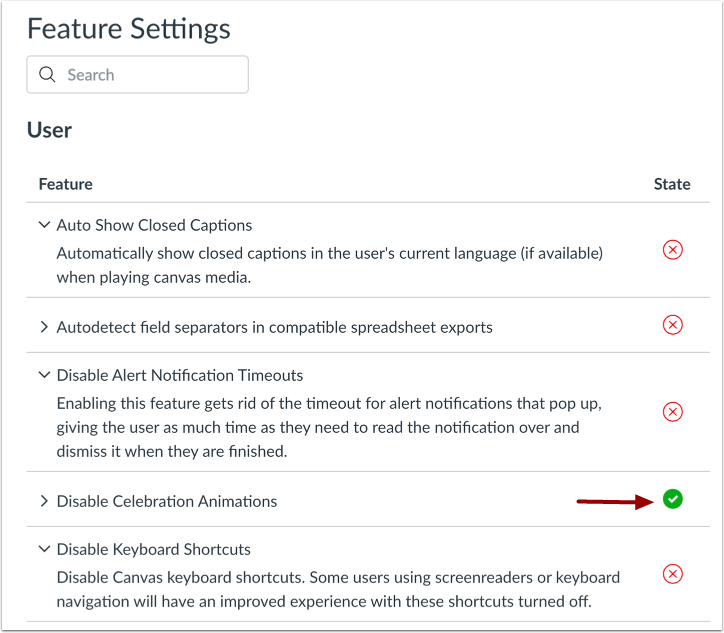724x633 pixels.
Task: Click the Feature Settings page heading
Action: coord(129,28)
